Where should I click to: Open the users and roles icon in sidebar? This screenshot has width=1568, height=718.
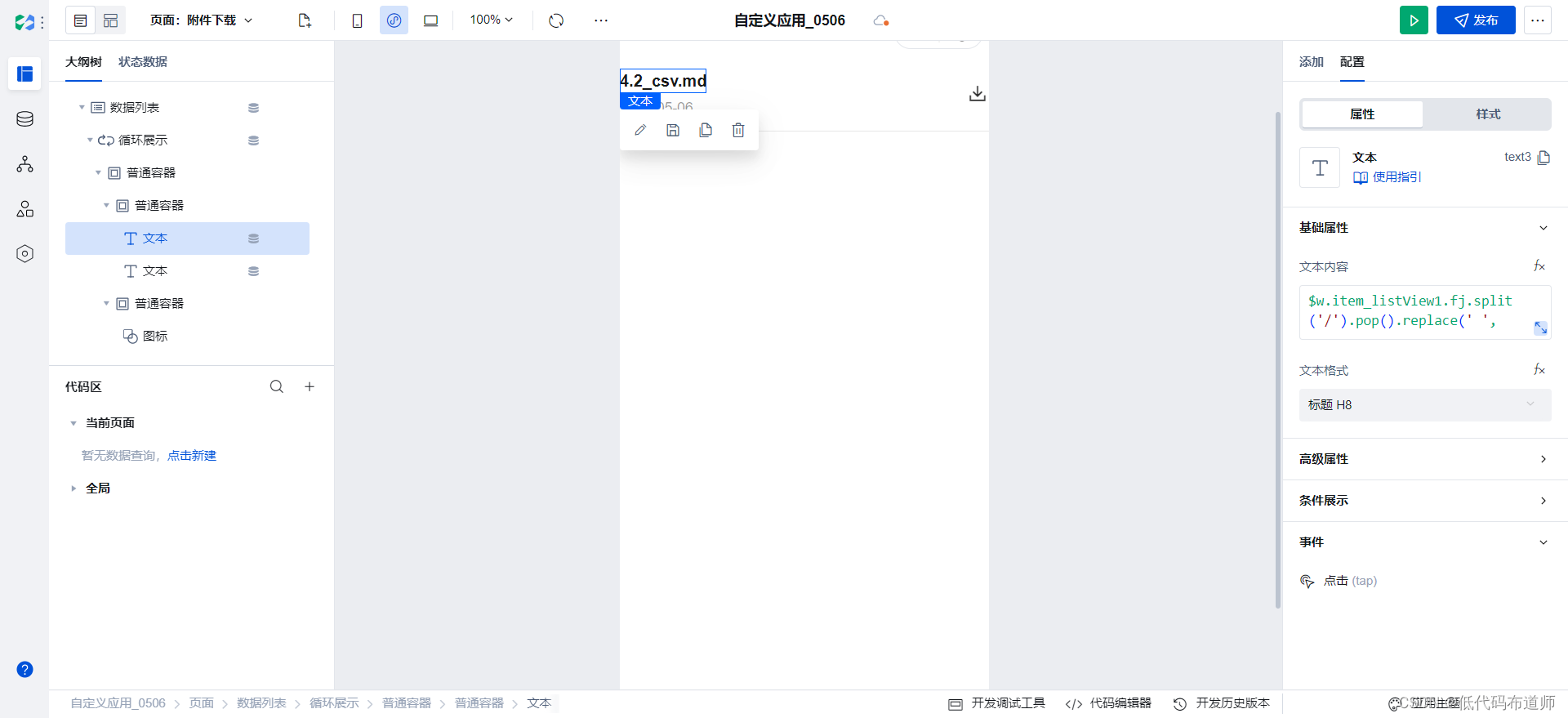(x=25, y=209)
